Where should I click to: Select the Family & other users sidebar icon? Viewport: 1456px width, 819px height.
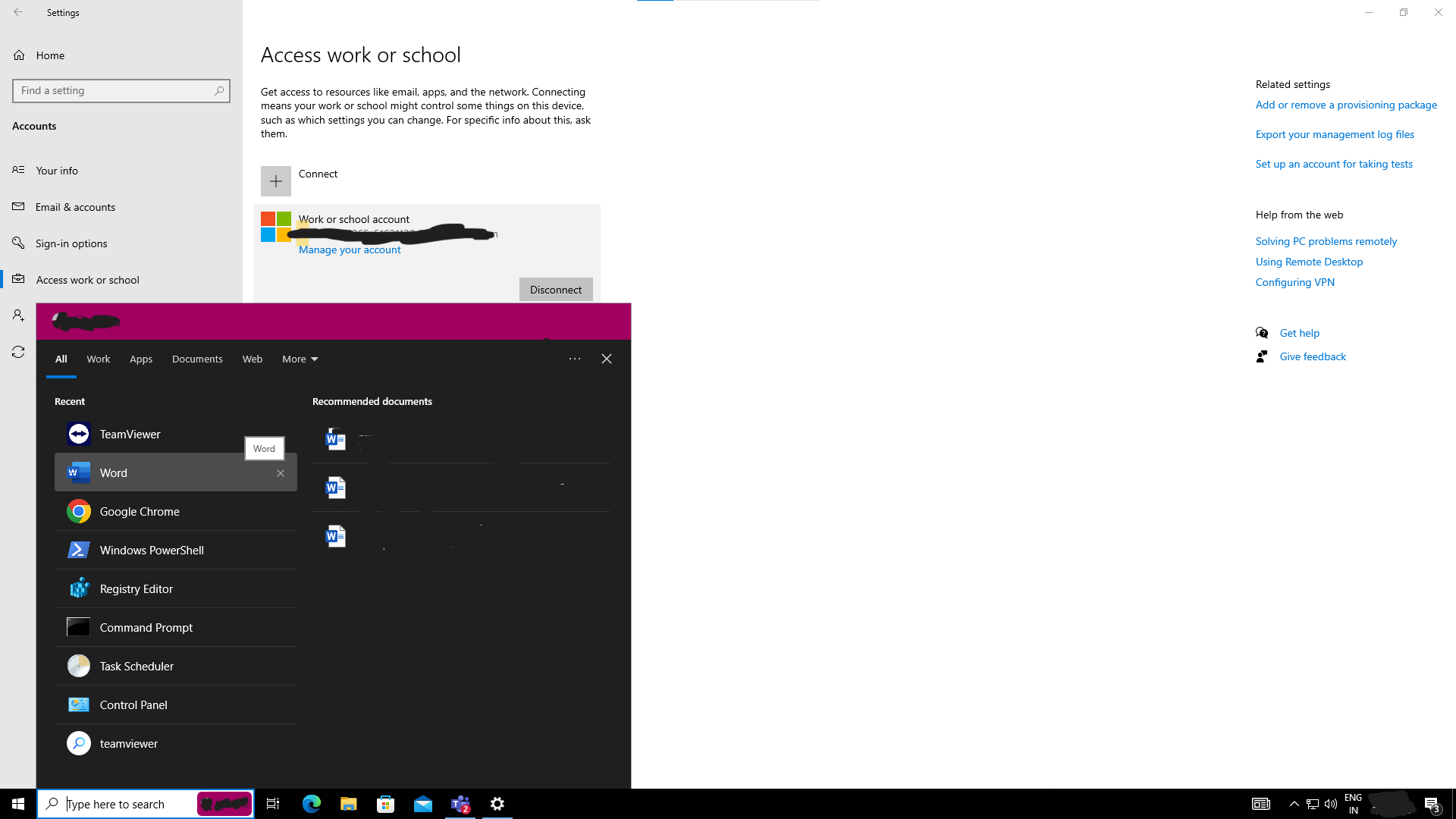(x=18, y=315)
